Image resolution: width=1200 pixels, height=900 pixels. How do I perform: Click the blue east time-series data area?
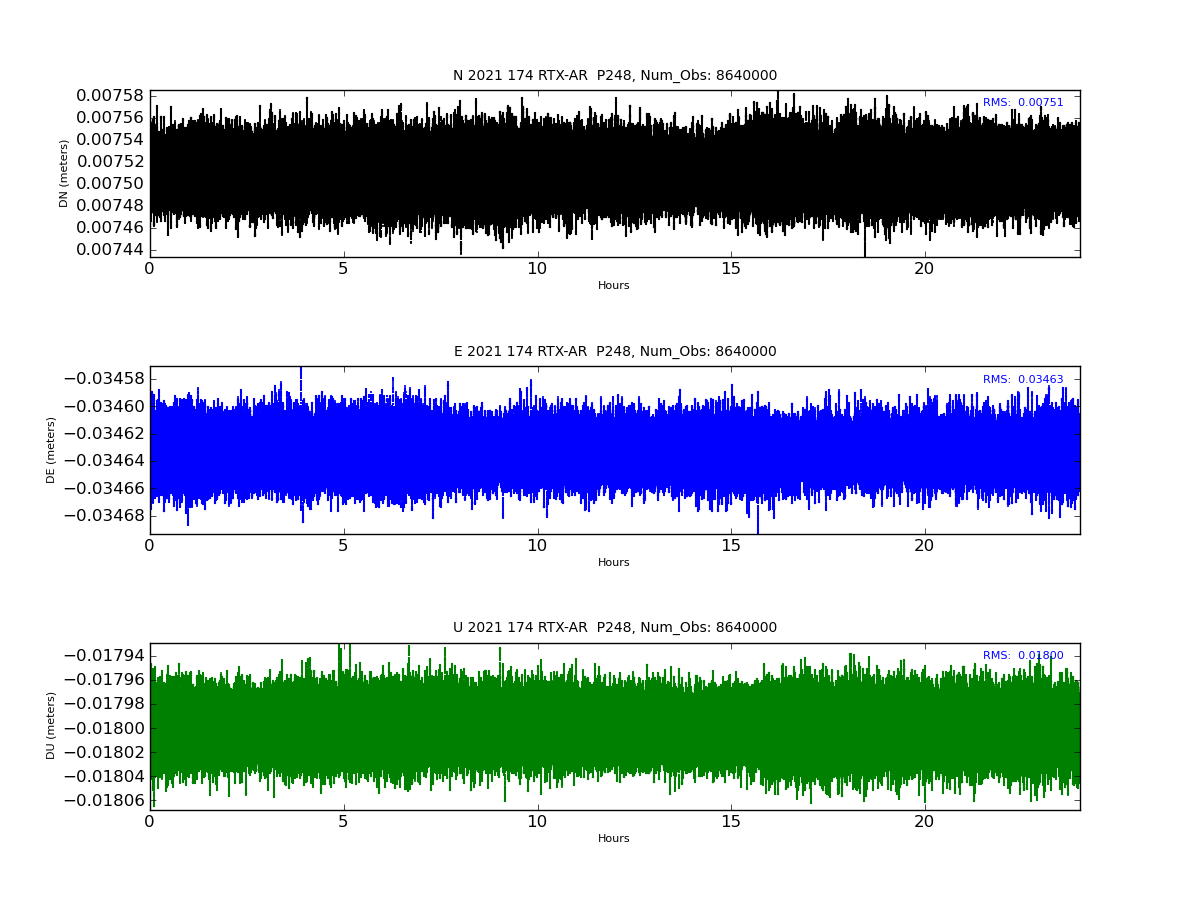point(614,450)
